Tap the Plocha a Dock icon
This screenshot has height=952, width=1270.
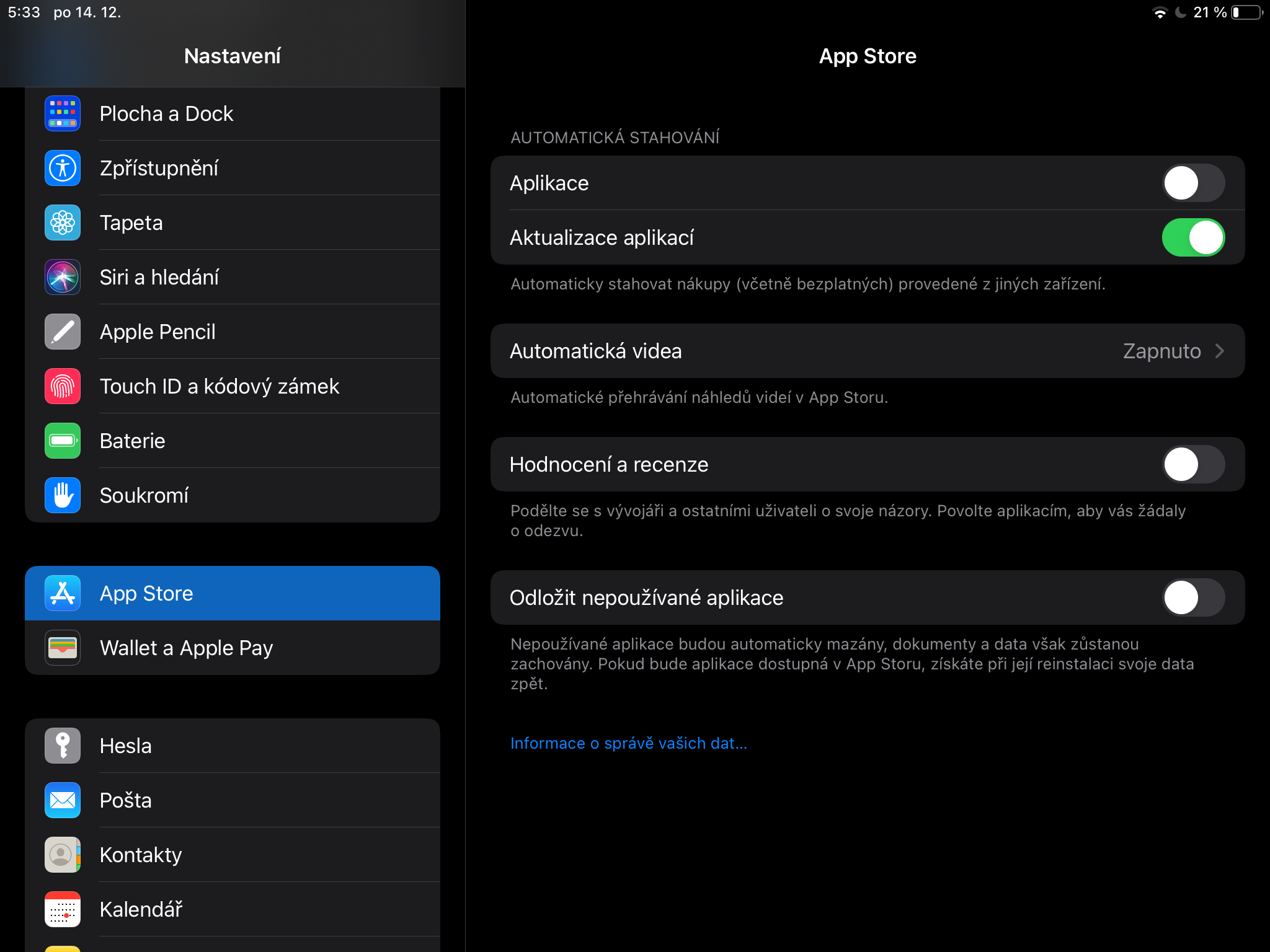coord(63,113)
